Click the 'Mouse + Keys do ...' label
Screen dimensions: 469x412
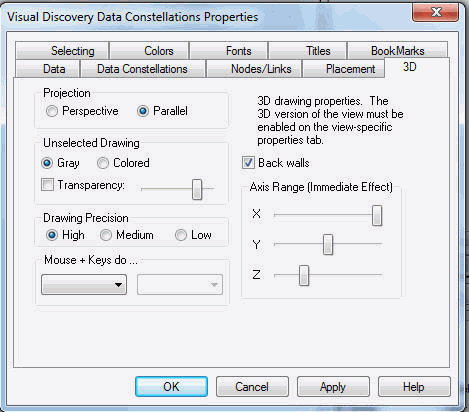91,260
